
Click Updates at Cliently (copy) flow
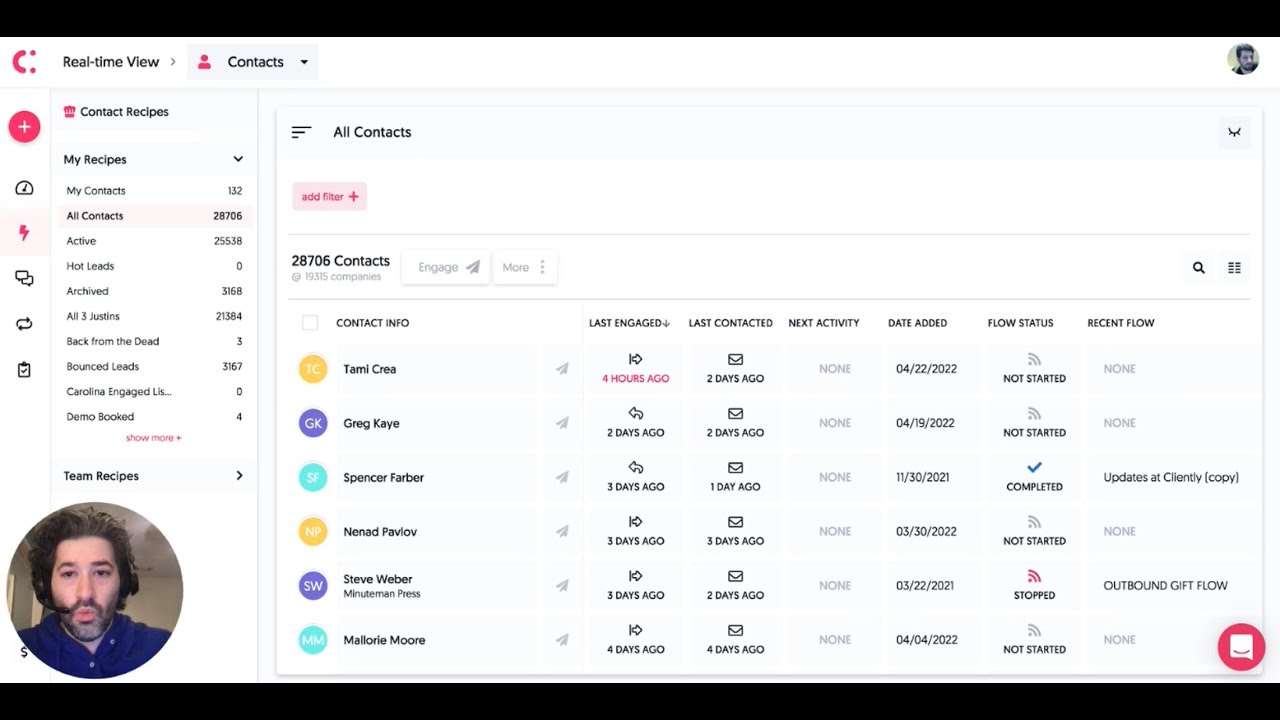[x=1171, y=477]
